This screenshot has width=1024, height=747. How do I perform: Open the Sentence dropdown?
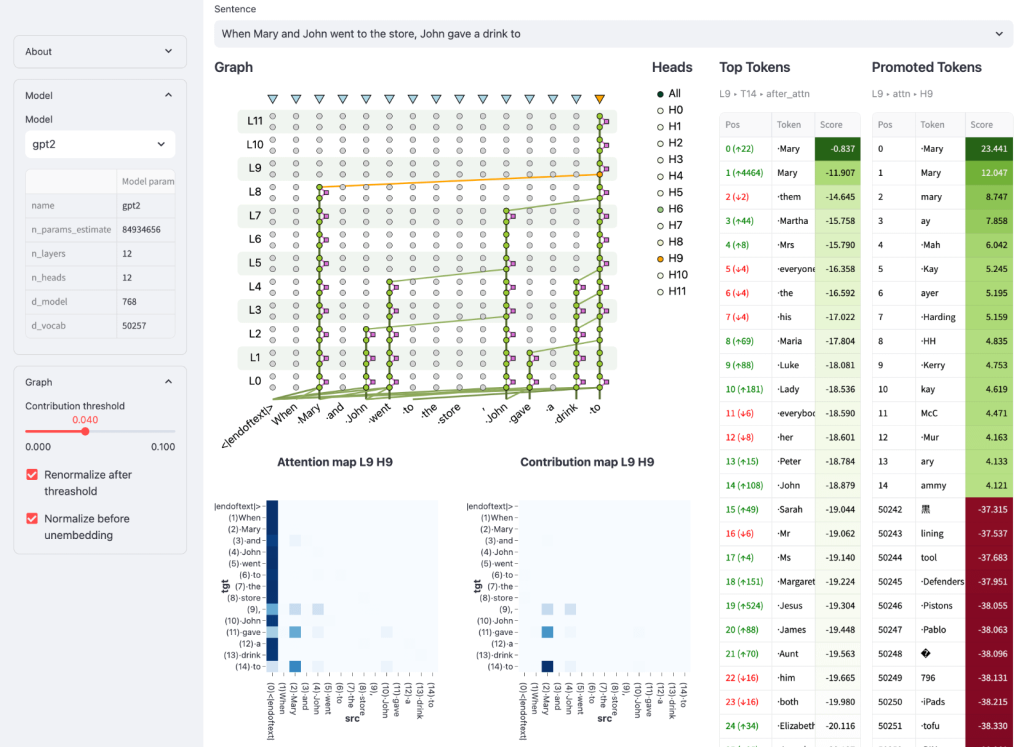[x=613, y=34]
